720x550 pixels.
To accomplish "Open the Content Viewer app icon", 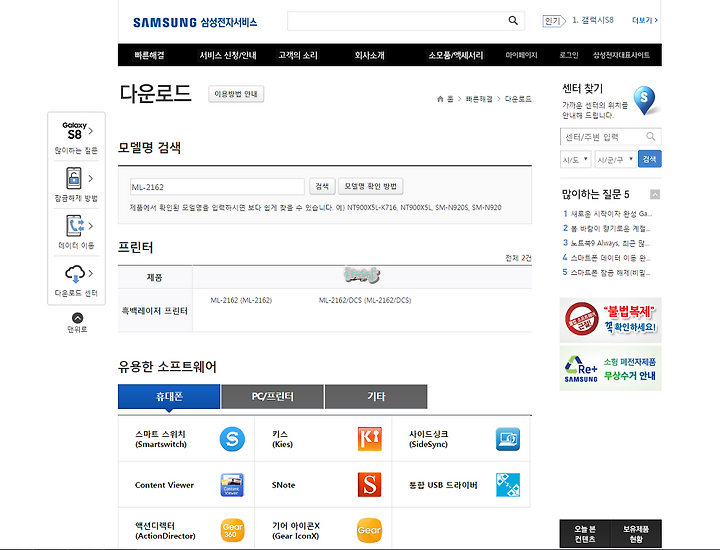I will 232,485.
